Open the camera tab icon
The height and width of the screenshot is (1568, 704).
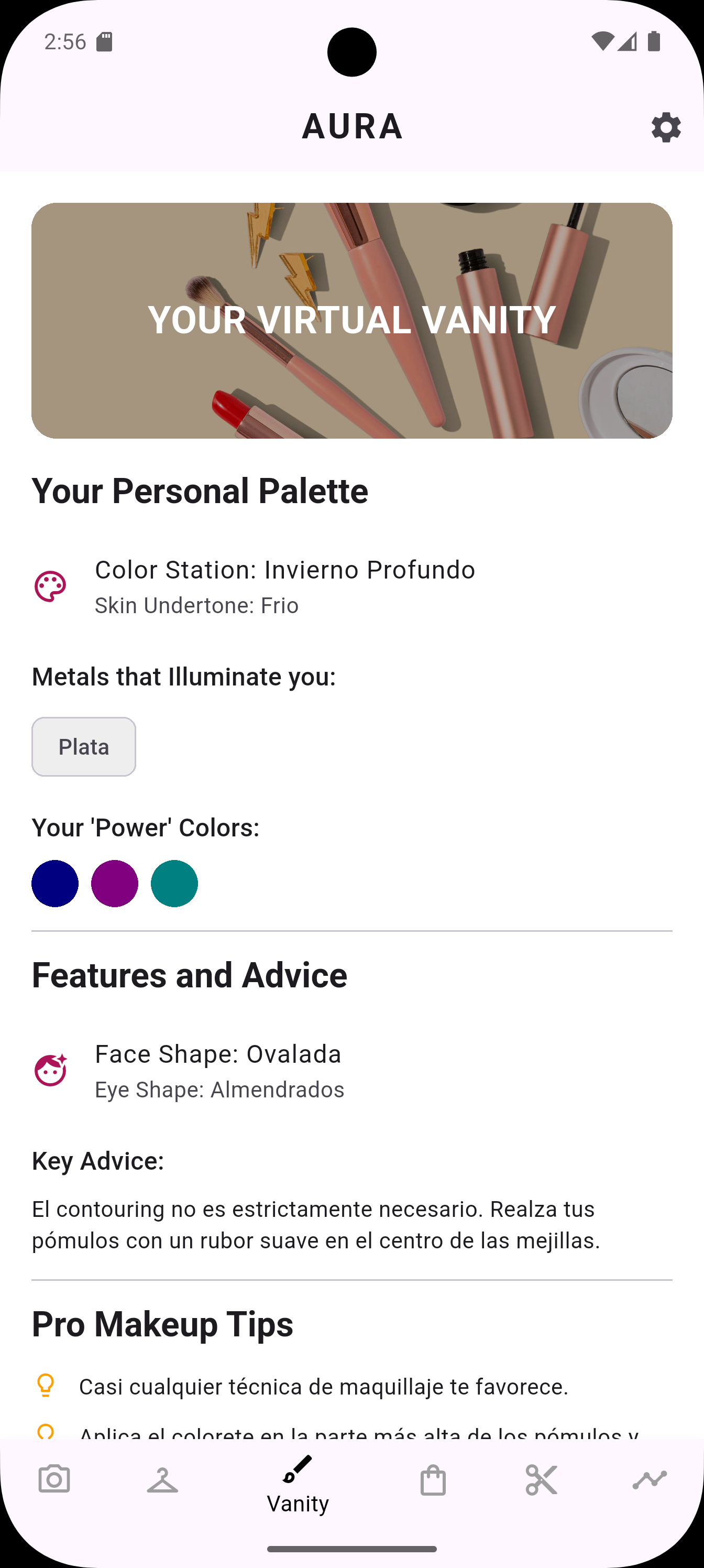(54, 1479)
